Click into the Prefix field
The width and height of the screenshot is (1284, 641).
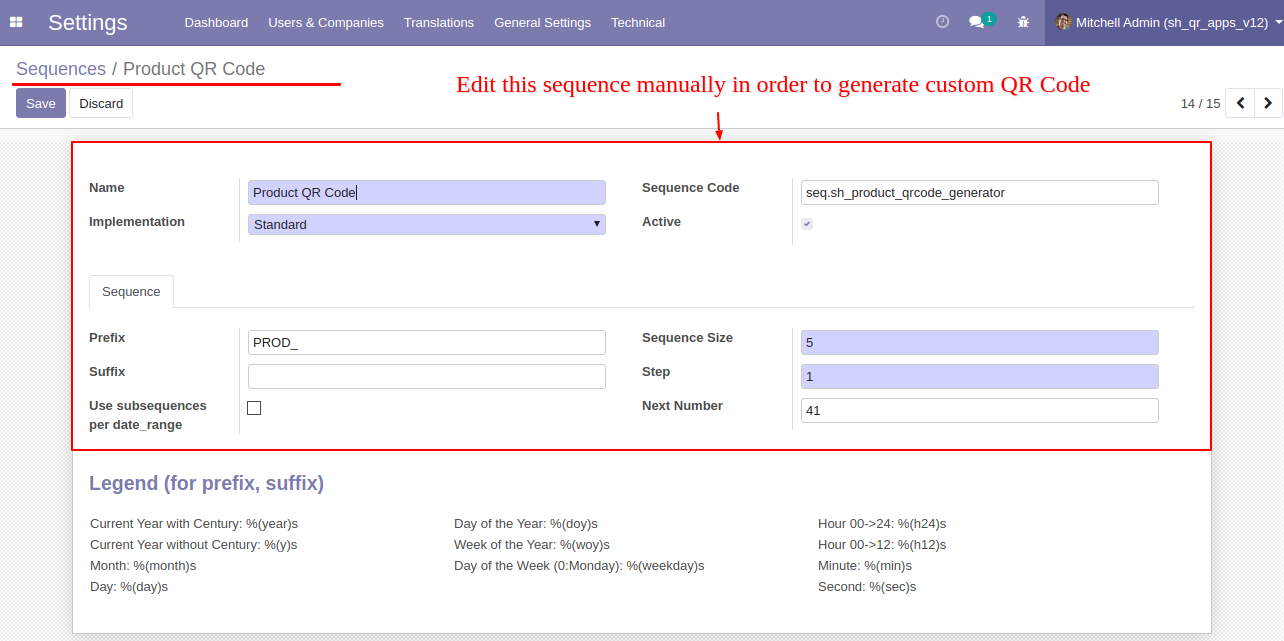coord(427,343)
